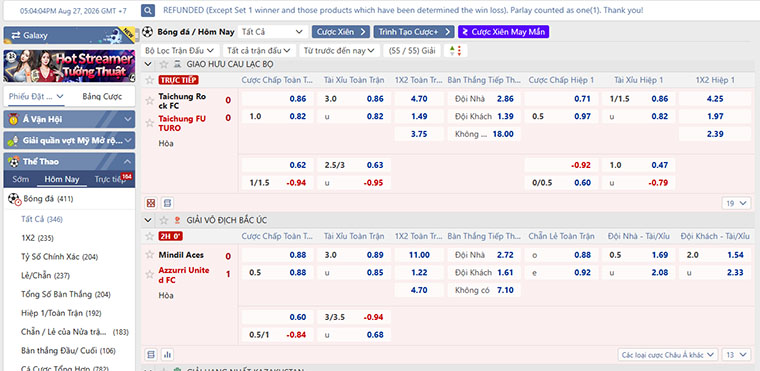The image size is (760, 371).
Task: Click the search magnifier icon
Action: pyautogui.click(x=148, y=10)
